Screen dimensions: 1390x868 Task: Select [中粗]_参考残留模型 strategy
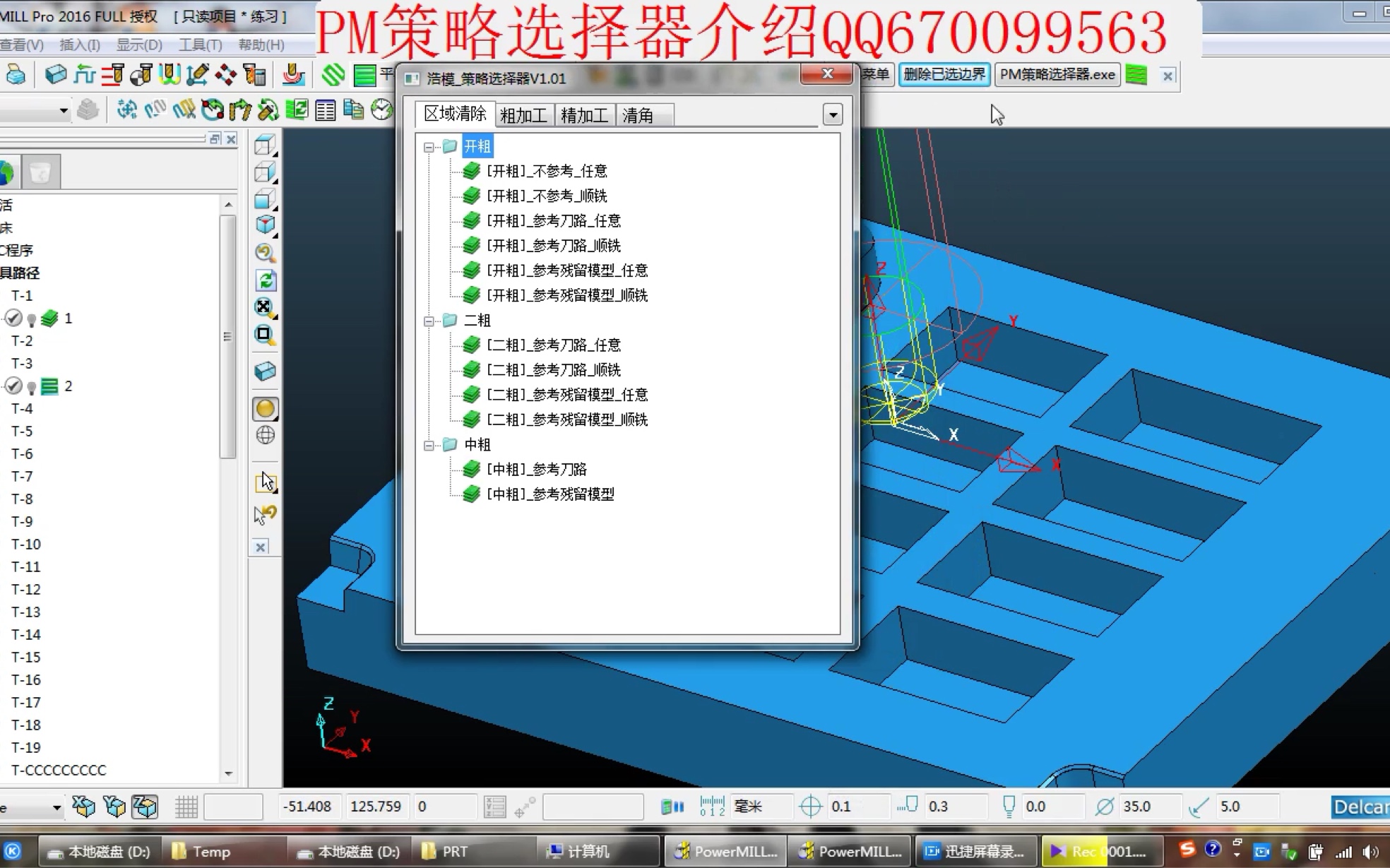tap(550, 494)
